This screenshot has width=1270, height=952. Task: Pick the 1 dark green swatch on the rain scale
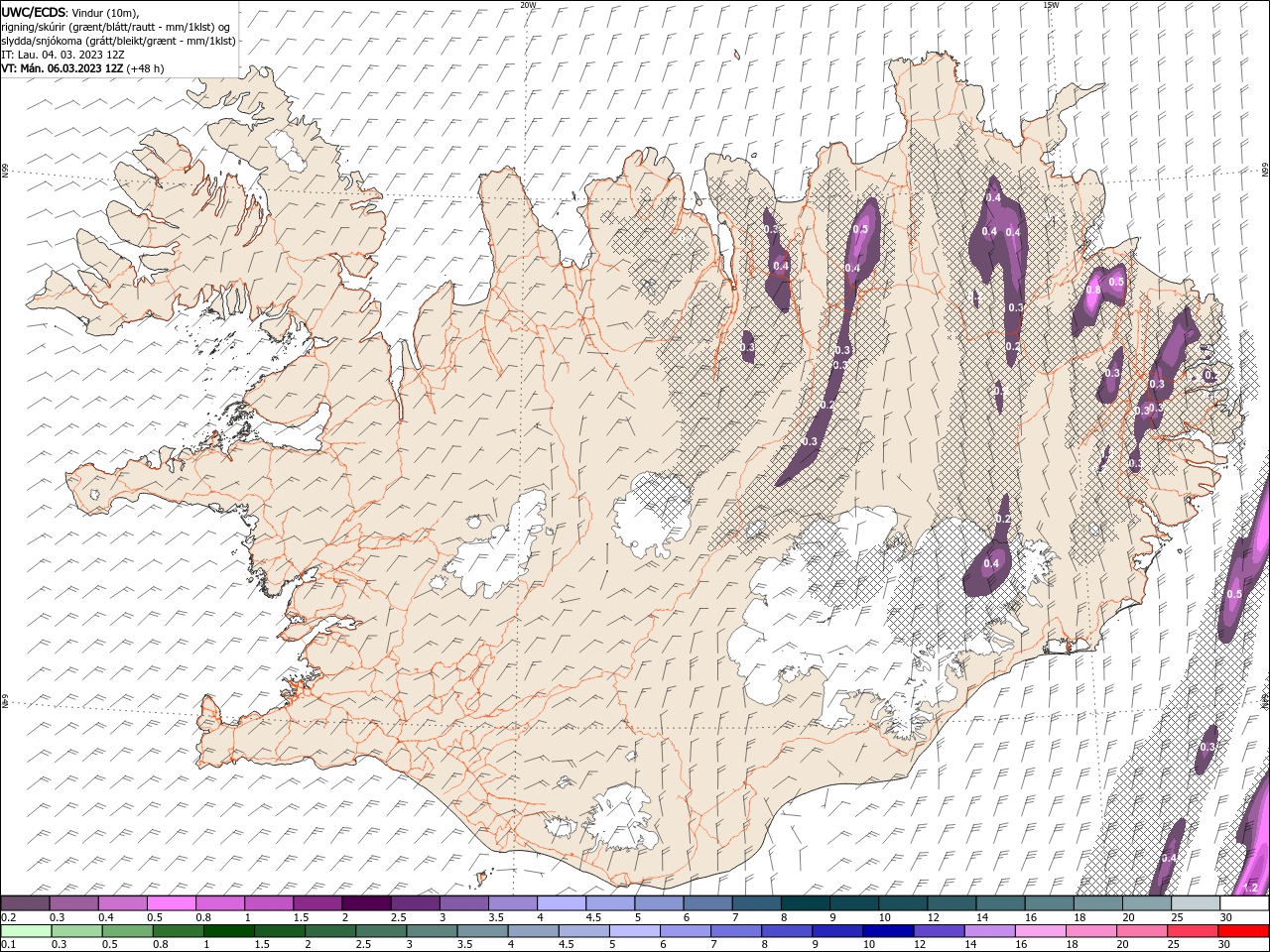(228, 930)
